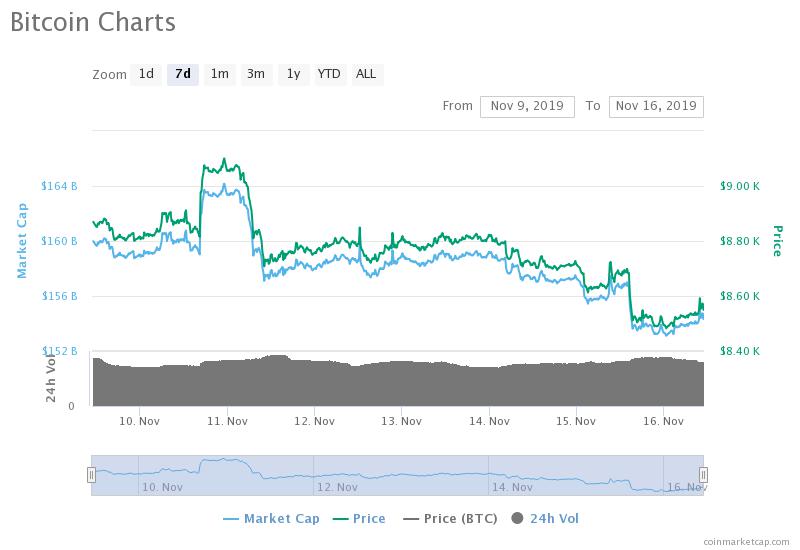Image resolution: width=800 pixels, height=550 pixels.
Task: Toggle the Market Cap series in legend
Action: coord(271,519)
